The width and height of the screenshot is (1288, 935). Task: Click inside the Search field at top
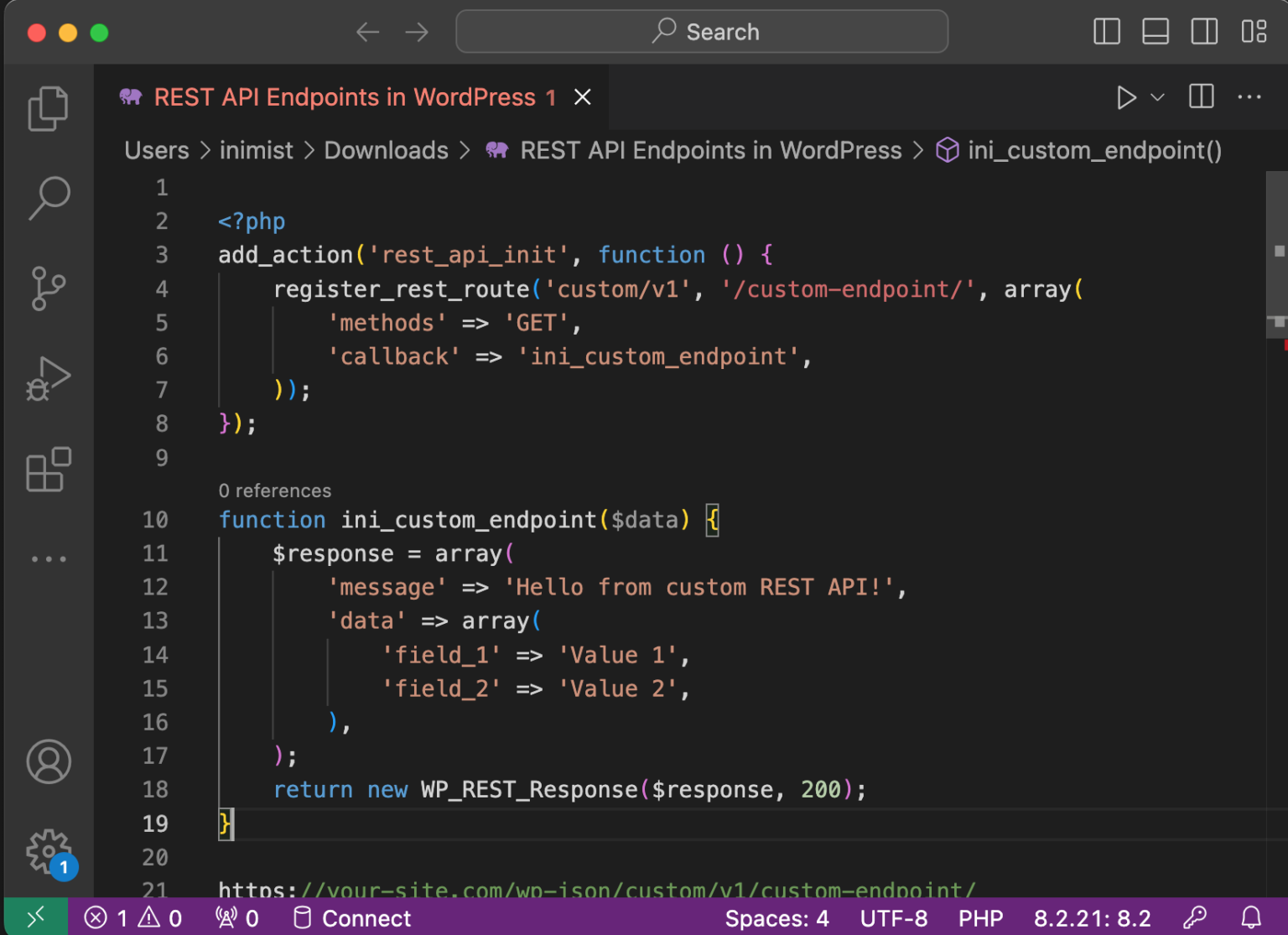pos(702,31)
